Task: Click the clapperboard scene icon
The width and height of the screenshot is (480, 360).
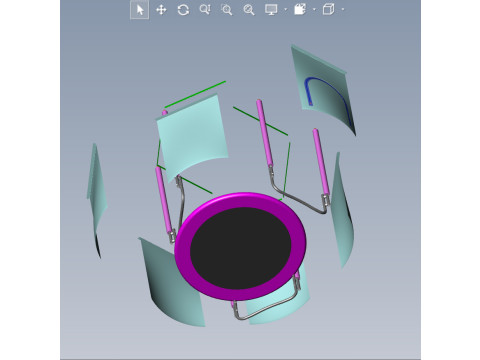Action: point(300,9)
